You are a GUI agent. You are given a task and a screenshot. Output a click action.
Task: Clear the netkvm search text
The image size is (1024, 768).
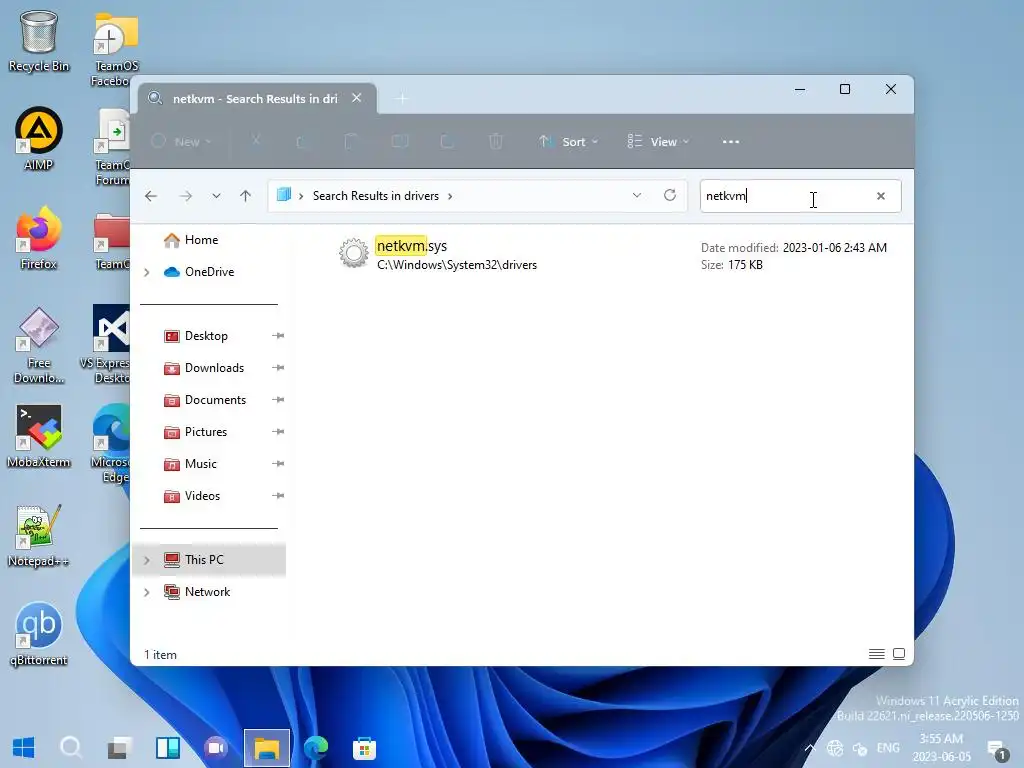point(880,196)
